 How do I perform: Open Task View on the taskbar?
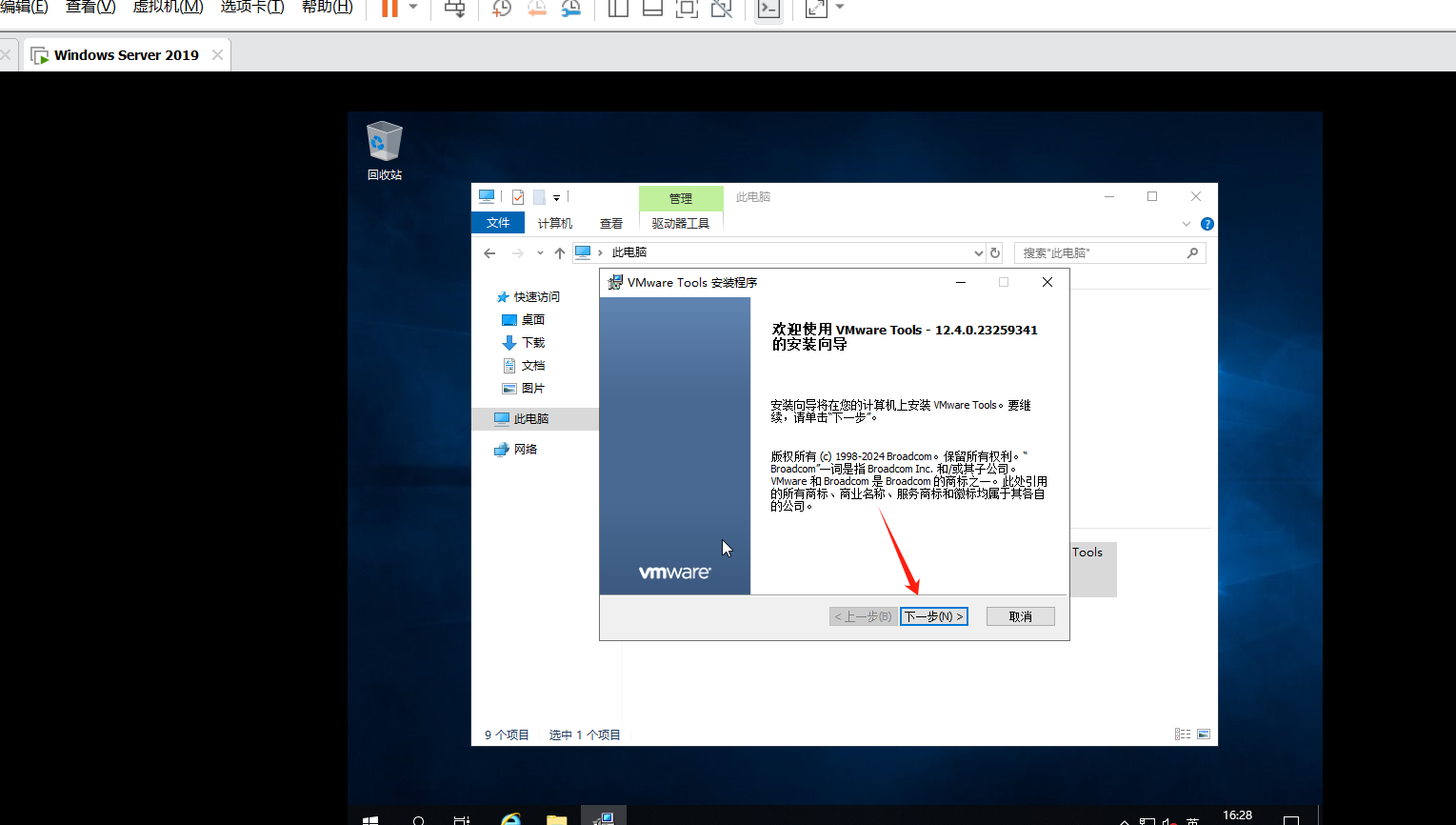pos(462,819)
